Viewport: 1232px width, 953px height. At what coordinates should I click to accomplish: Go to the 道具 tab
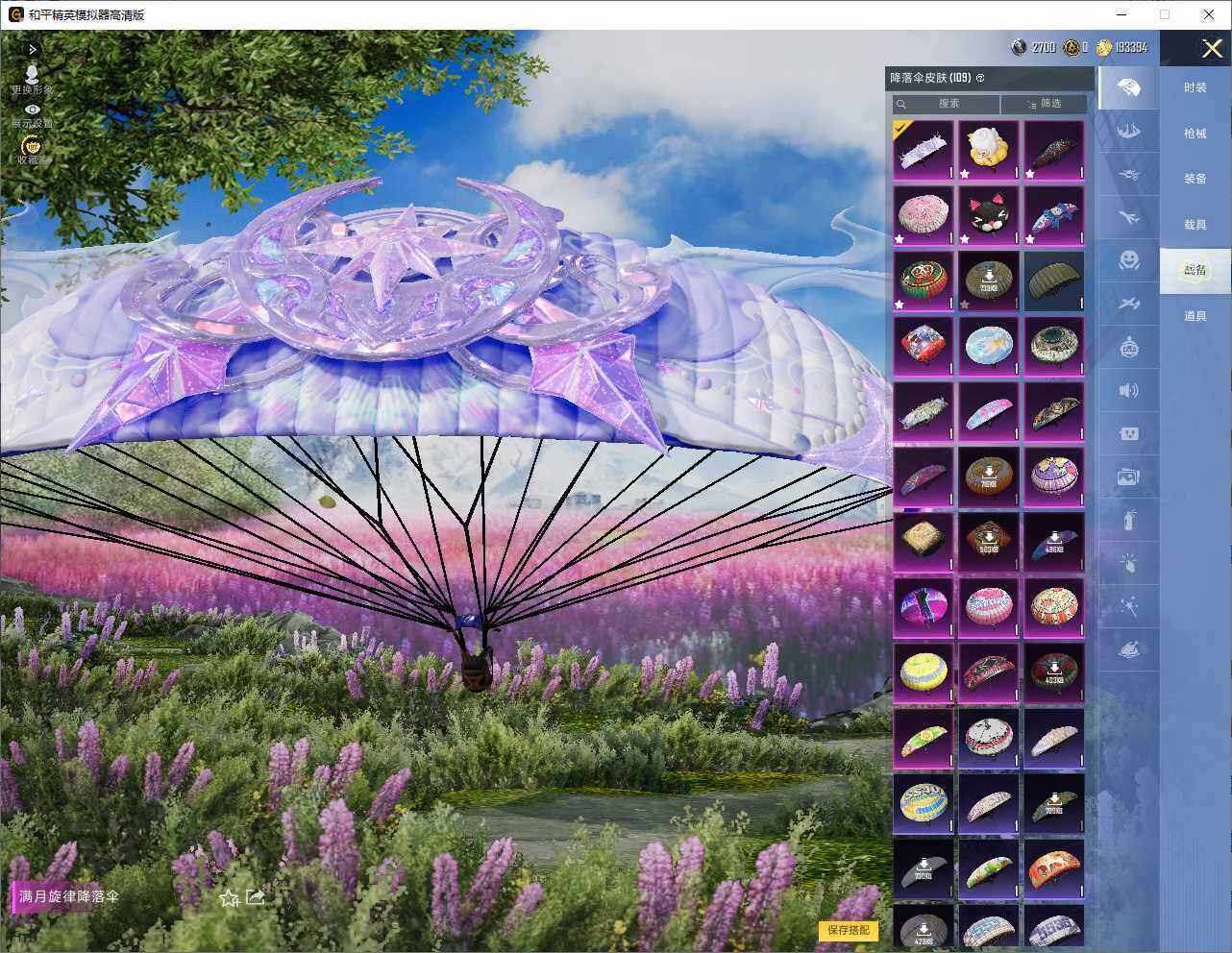pos(1195,316)
